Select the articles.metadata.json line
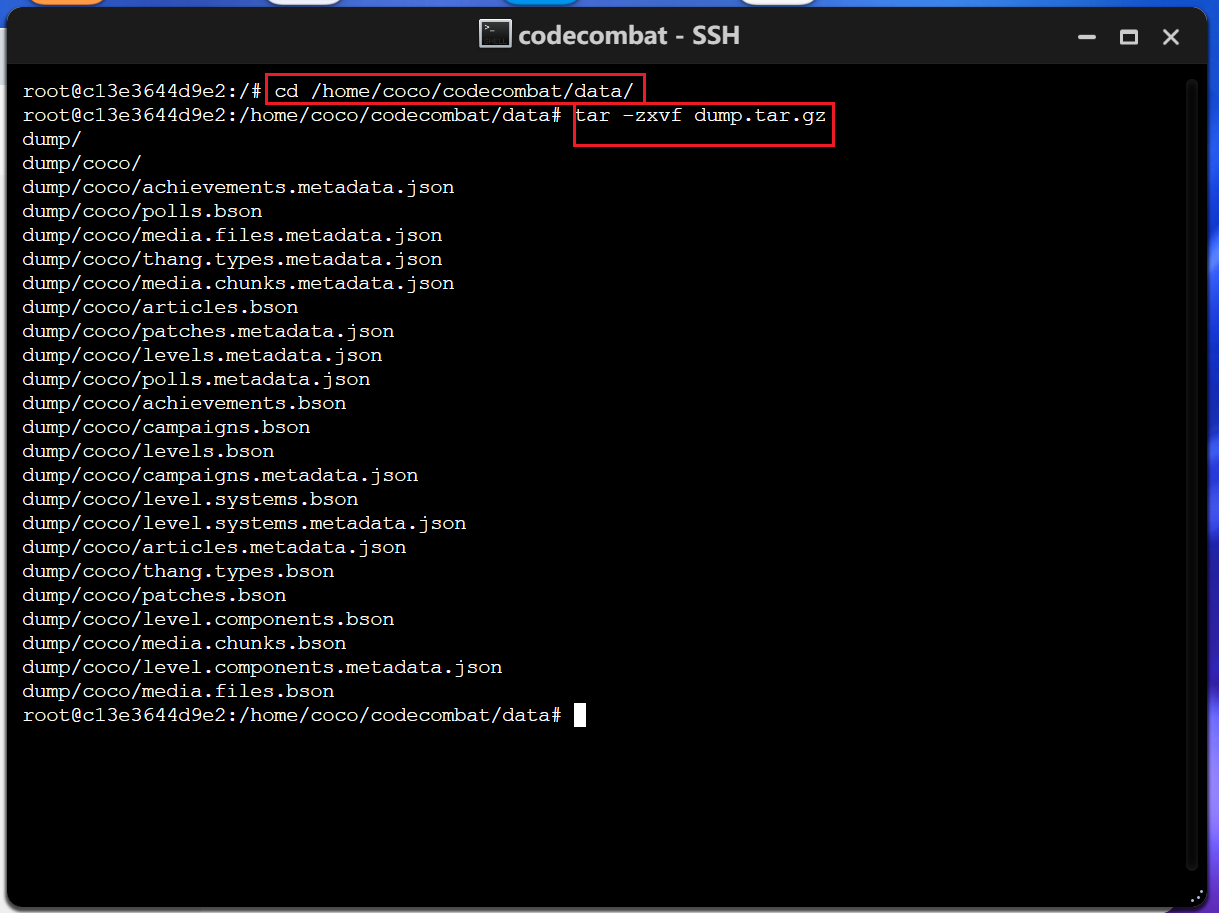 (214, 547)
